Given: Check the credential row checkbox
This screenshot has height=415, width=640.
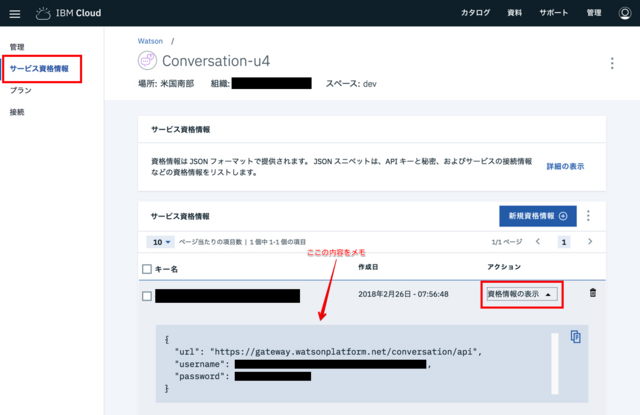Looking at the screenshot, I should tap(147, 296).
